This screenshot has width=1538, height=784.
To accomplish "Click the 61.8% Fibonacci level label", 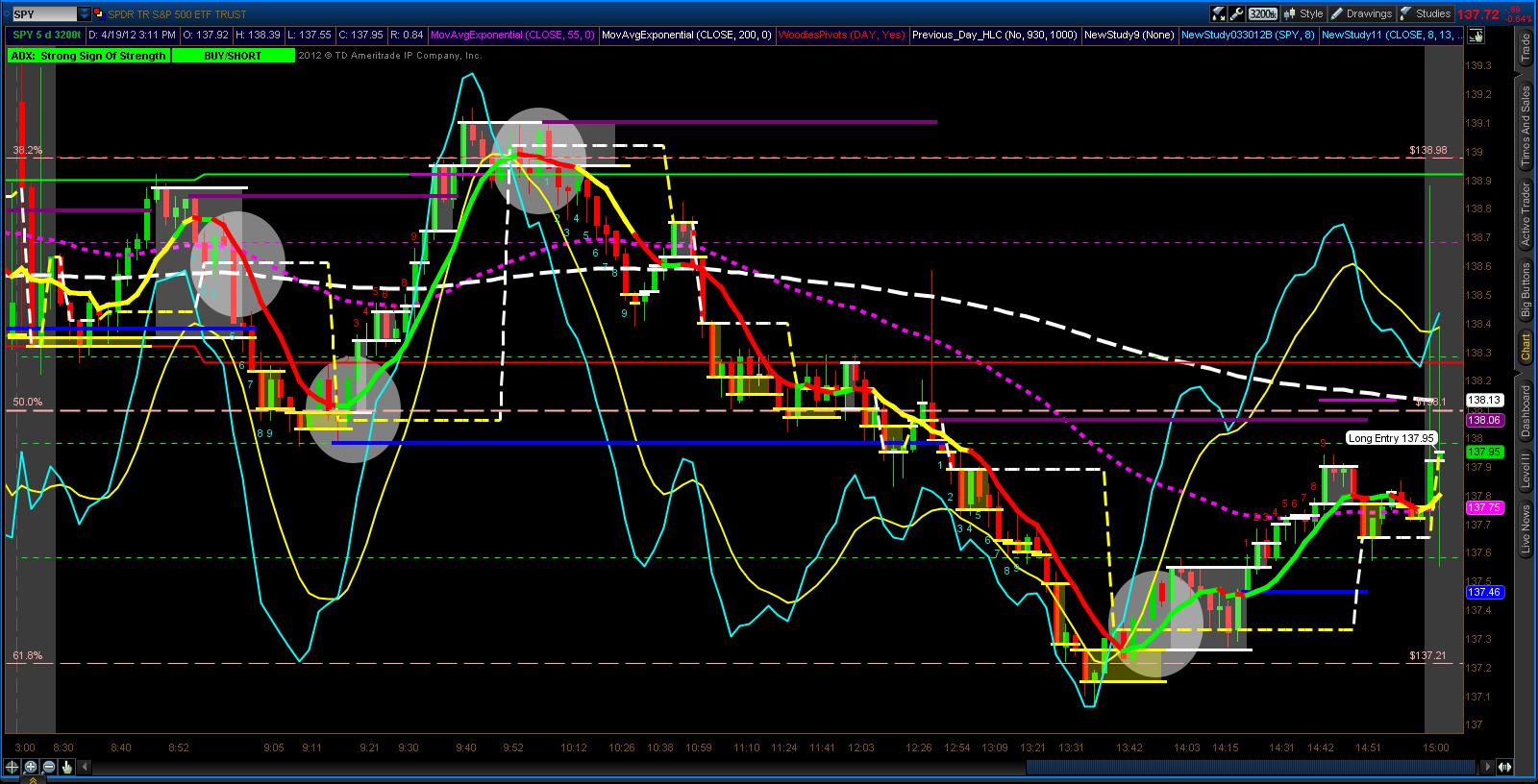I will (27, 656).
